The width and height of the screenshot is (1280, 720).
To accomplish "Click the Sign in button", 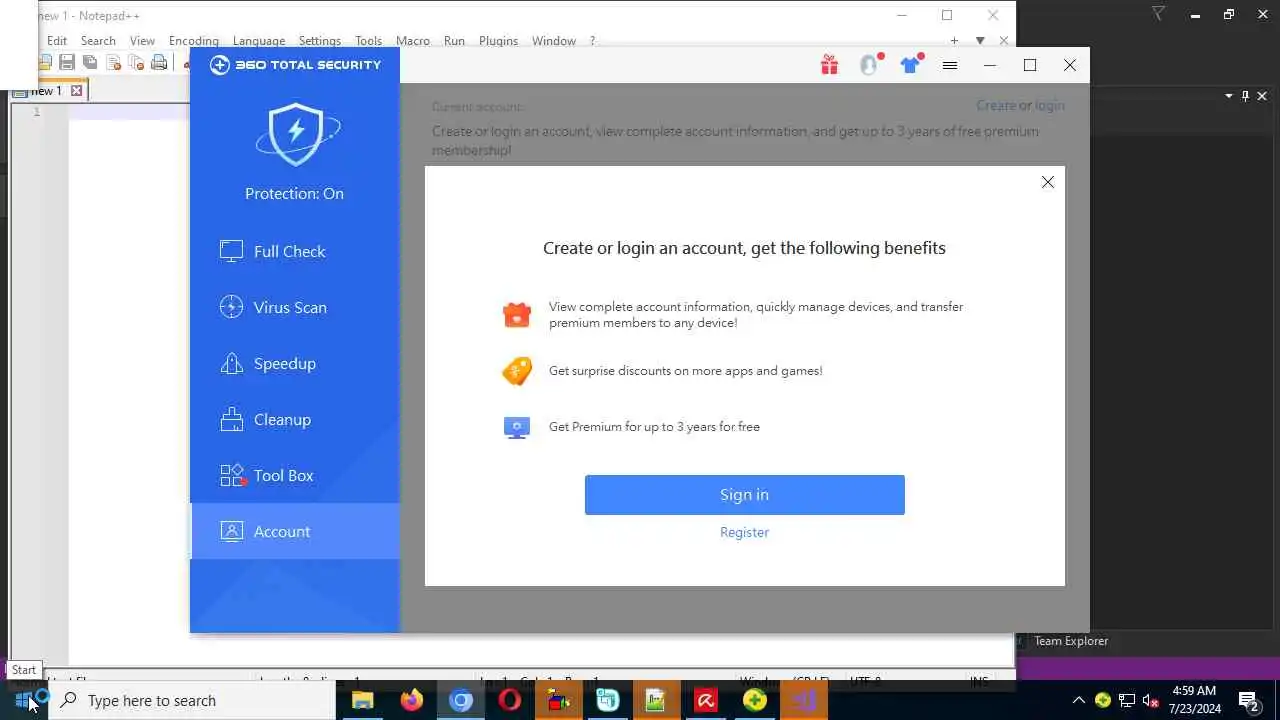I will pos(745,495).
